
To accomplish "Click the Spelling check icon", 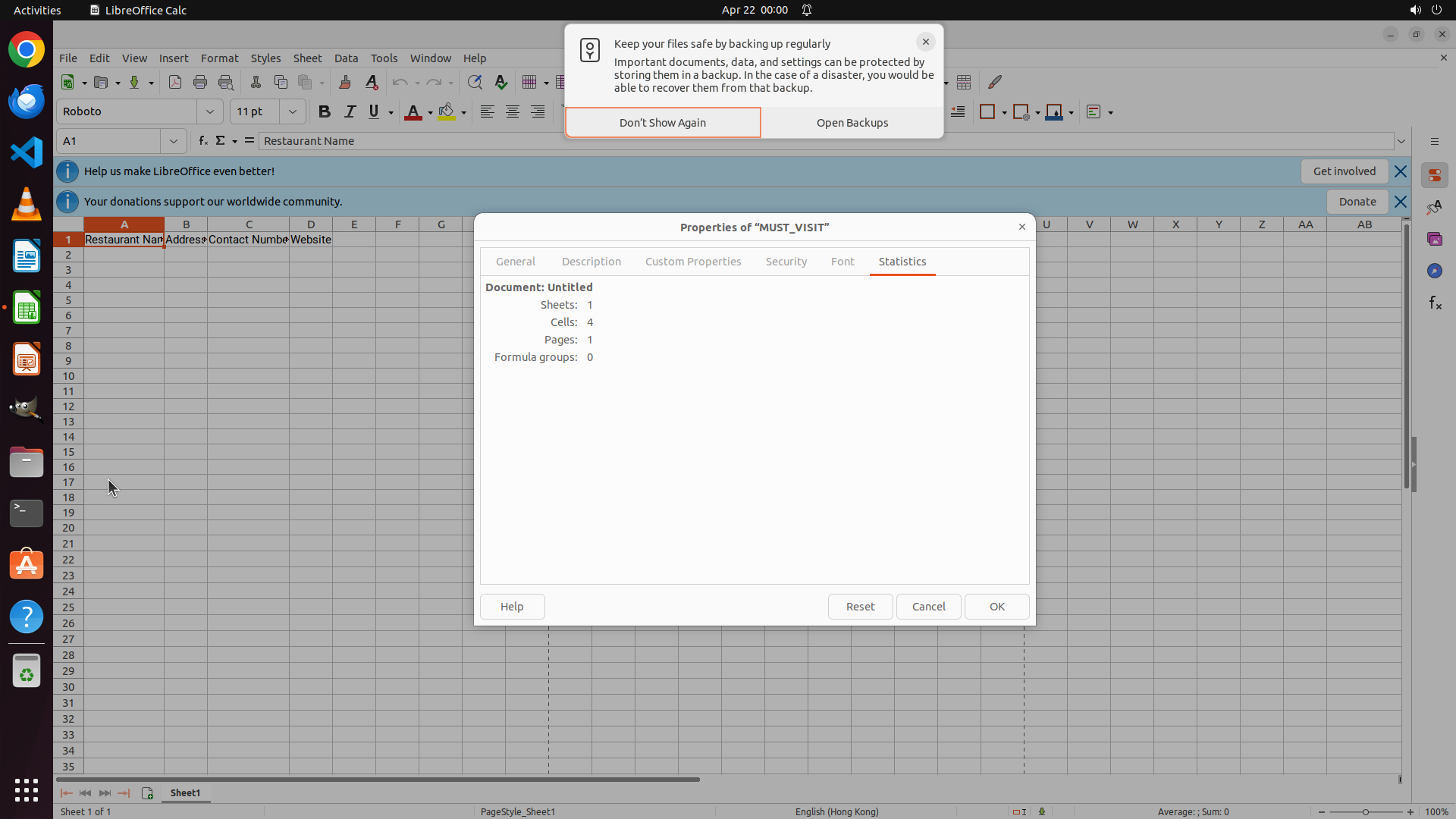I will [x=501, y=83].
